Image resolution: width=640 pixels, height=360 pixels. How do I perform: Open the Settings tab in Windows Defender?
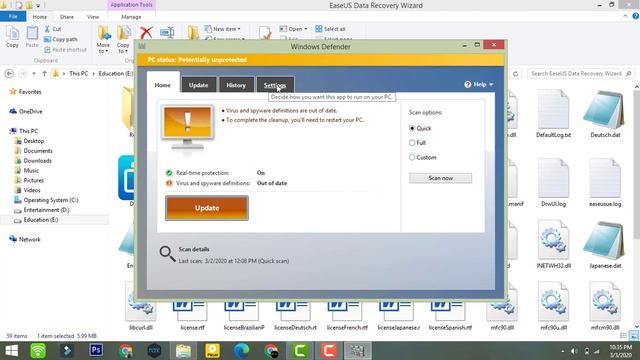275,85
